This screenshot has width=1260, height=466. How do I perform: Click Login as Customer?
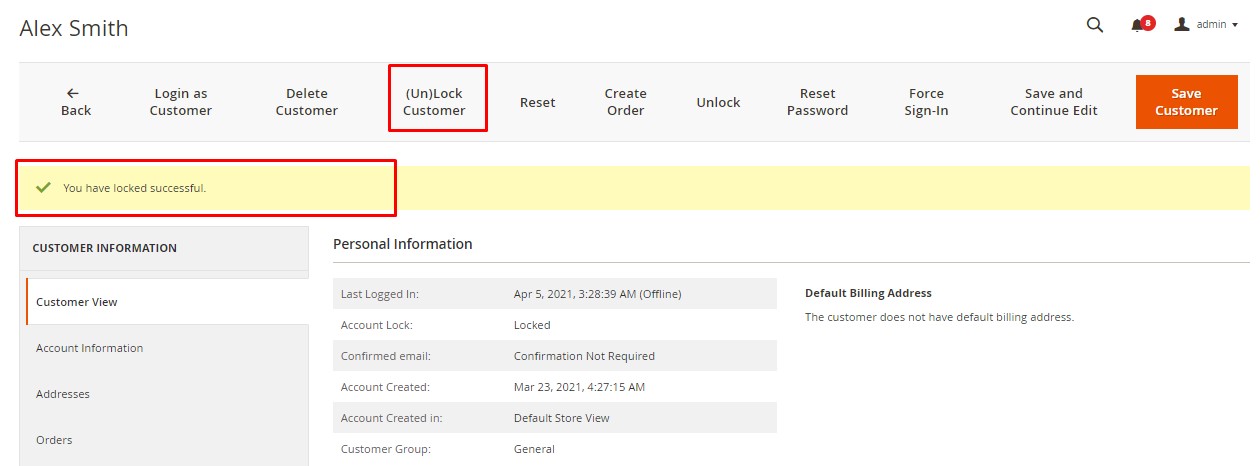(181, 102)
